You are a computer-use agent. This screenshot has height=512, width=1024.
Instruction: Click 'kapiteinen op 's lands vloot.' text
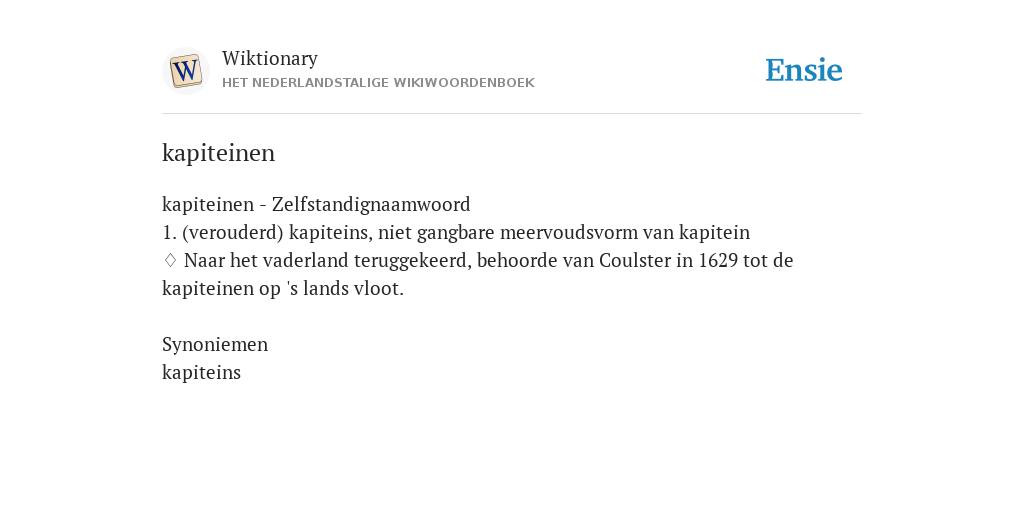[283, 289]
